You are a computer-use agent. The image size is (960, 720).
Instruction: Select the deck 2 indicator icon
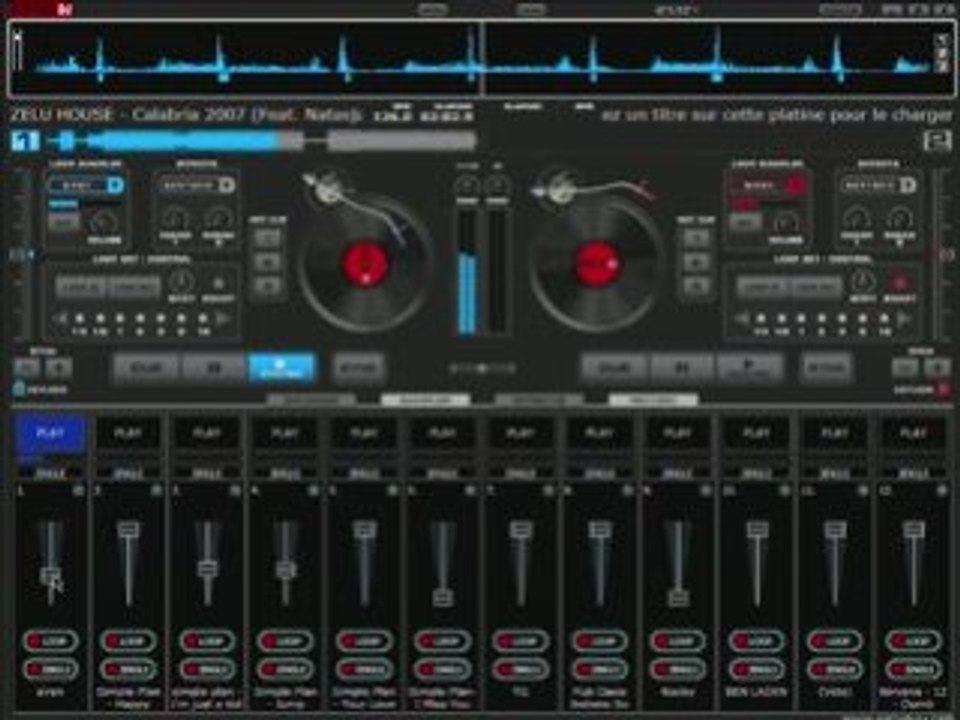point(937,141)
